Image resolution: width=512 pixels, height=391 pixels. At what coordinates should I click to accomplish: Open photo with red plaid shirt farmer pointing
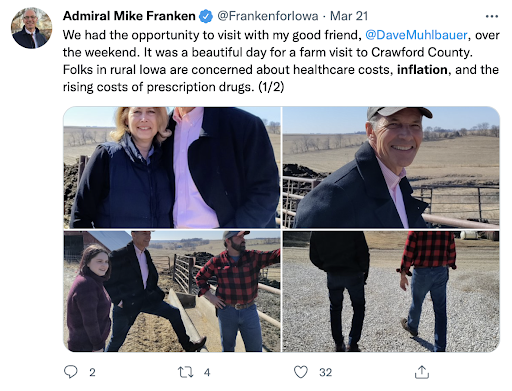tap(172, 291)
